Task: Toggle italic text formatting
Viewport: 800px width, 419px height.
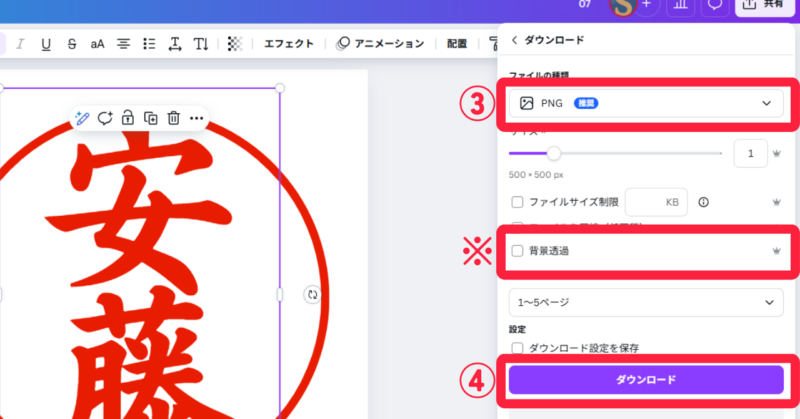Action: click(20, 44)
